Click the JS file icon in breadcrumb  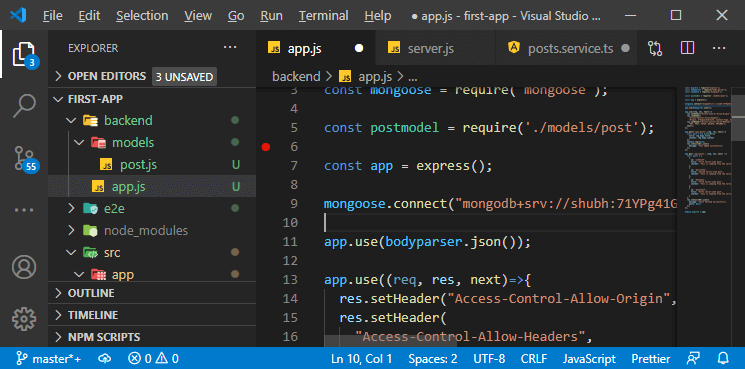(345, 76)
